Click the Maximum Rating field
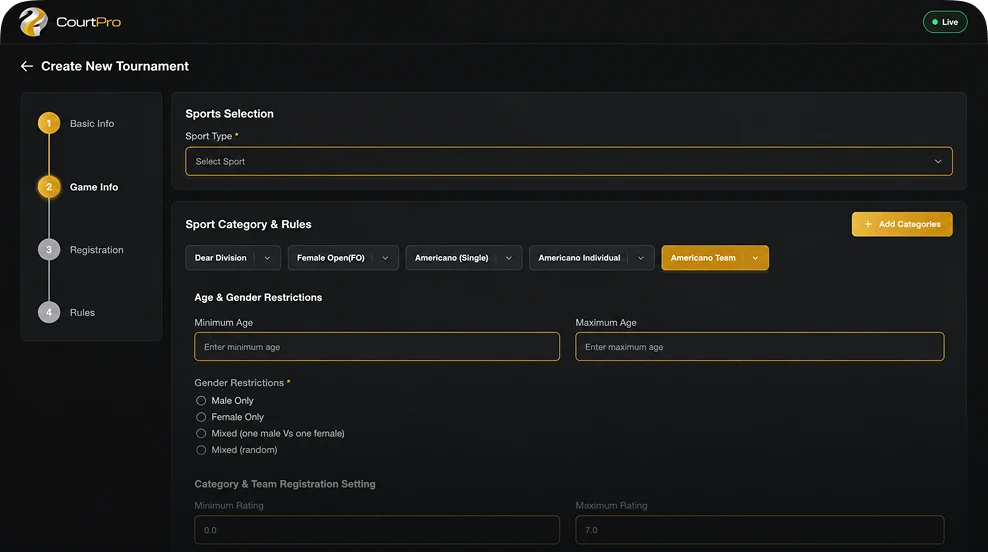Screen dimensions: 988x552 tap(759, 530)
